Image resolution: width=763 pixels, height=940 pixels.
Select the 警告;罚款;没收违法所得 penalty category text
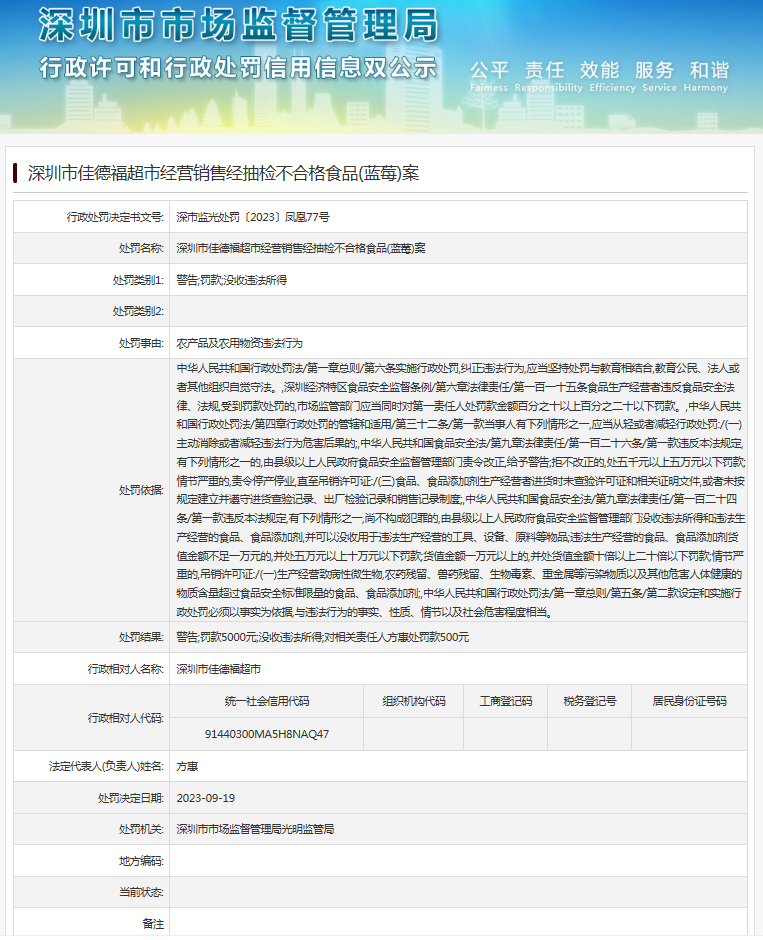(231, 280)
